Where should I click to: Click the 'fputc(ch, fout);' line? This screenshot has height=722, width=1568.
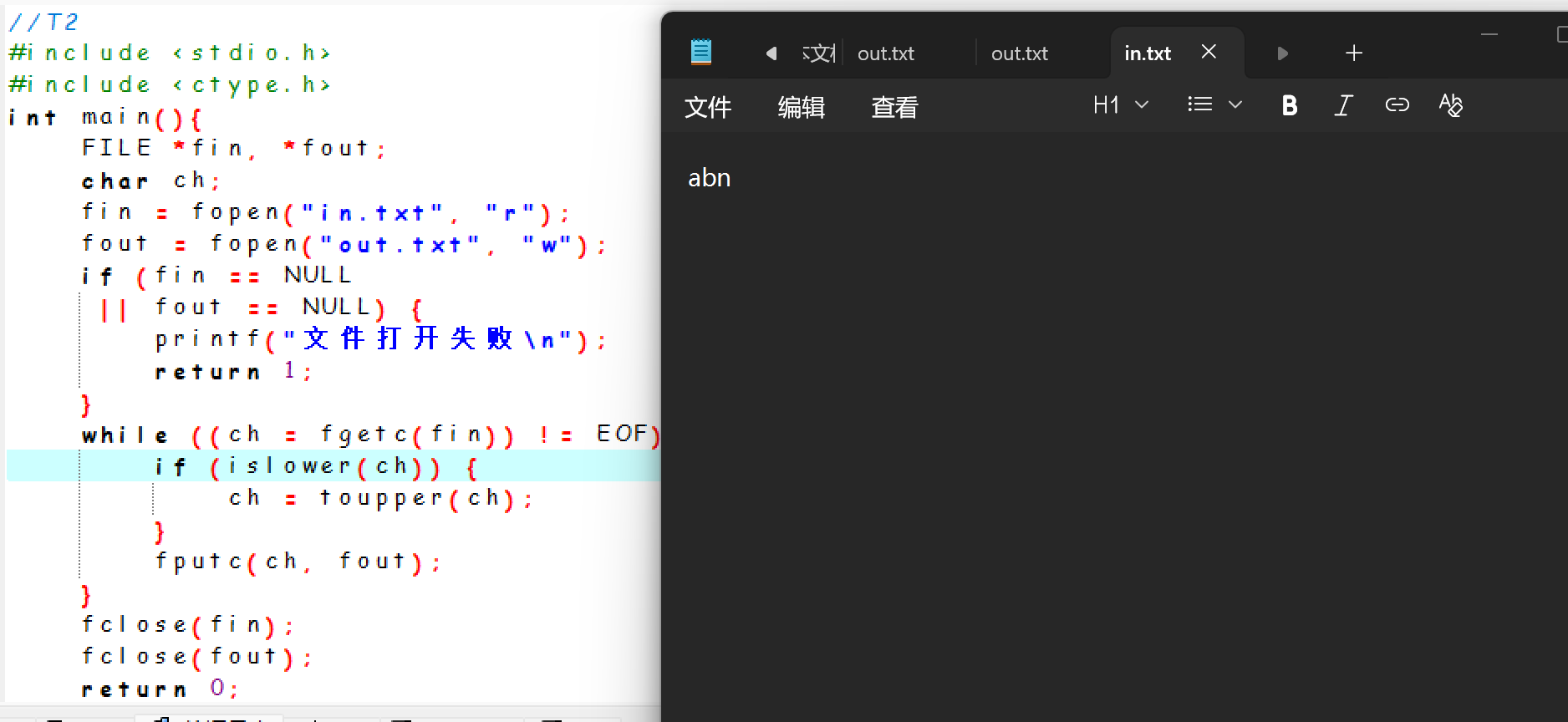[x=298, y=562]
